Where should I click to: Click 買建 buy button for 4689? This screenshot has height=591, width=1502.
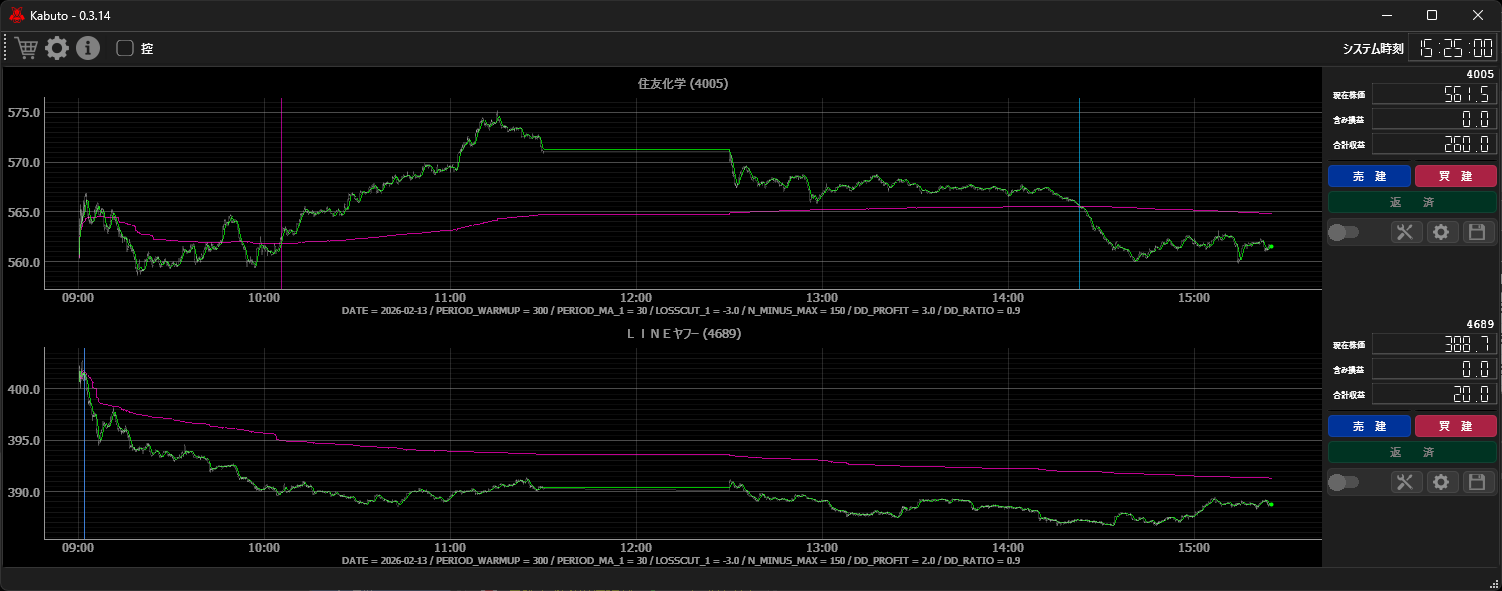click(x=1455, y=426)
